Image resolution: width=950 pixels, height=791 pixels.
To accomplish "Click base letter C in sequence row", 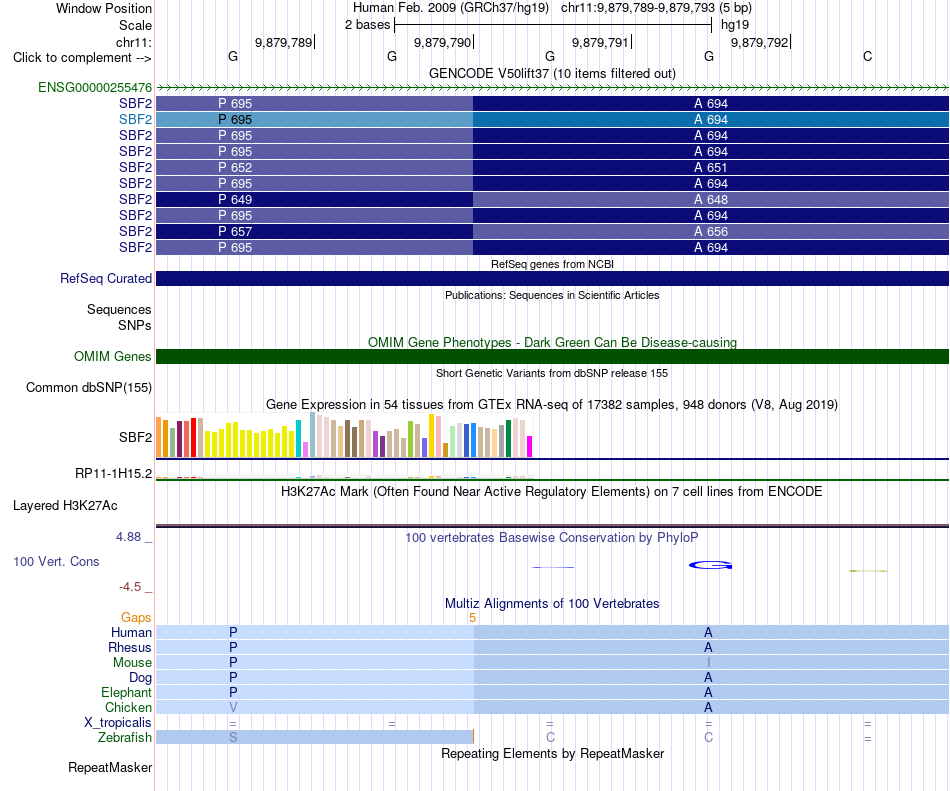I will point(868,56).
